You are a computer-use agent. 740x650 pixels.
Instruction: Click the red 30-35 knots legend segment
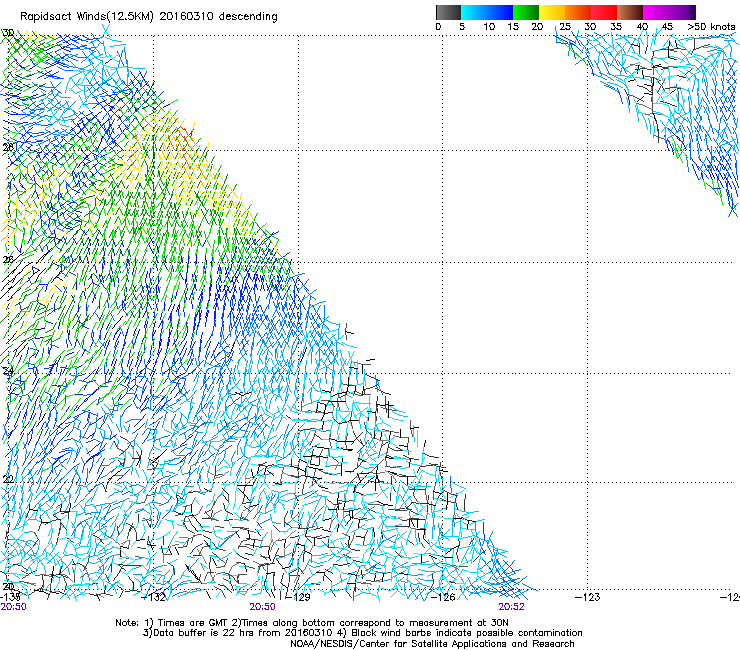pos(604,12)
